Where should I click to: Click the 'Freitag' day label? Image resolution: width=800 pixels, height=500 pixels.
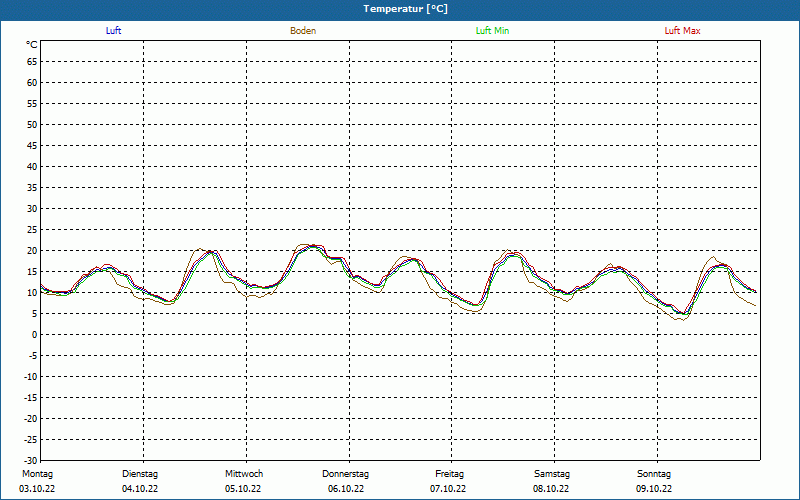coord(449,474)
